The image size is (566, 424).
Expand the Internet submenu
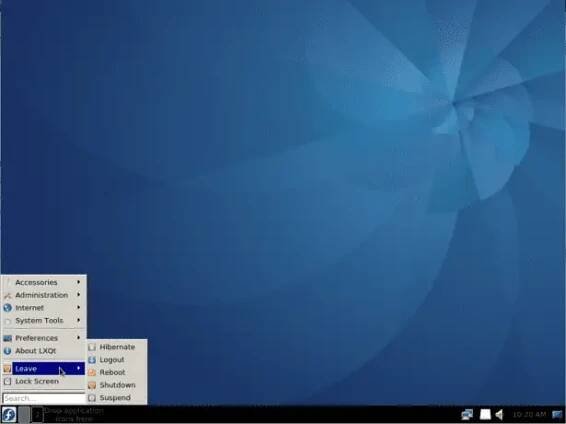tap(44, 307)
